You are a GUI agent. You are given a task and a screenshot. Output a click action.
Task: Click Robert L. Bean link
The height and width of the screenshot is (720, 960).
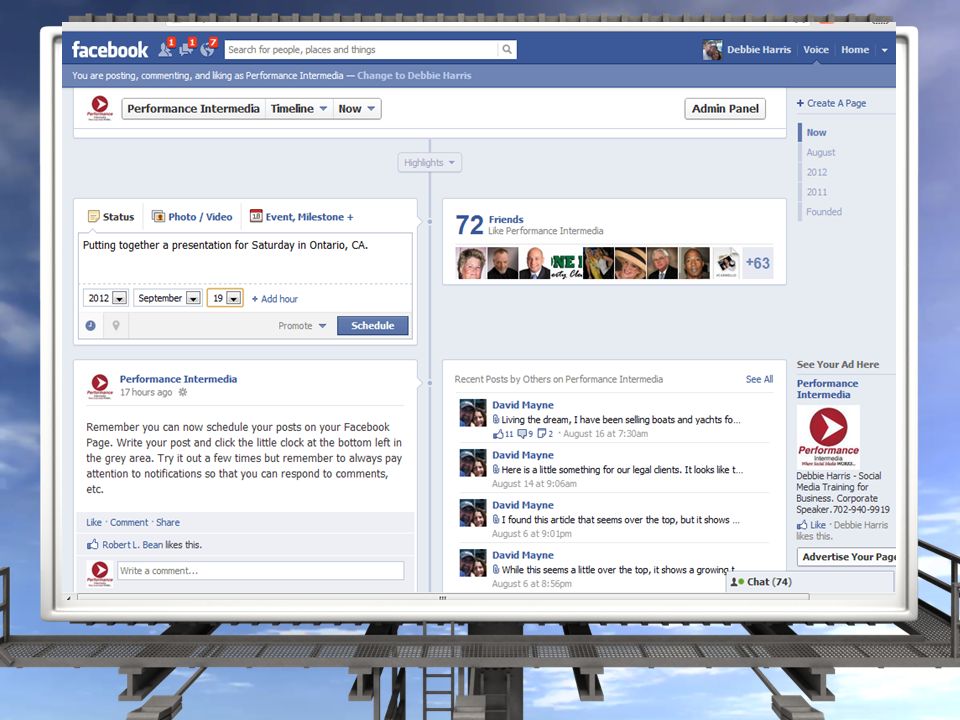tap(132, 544)
